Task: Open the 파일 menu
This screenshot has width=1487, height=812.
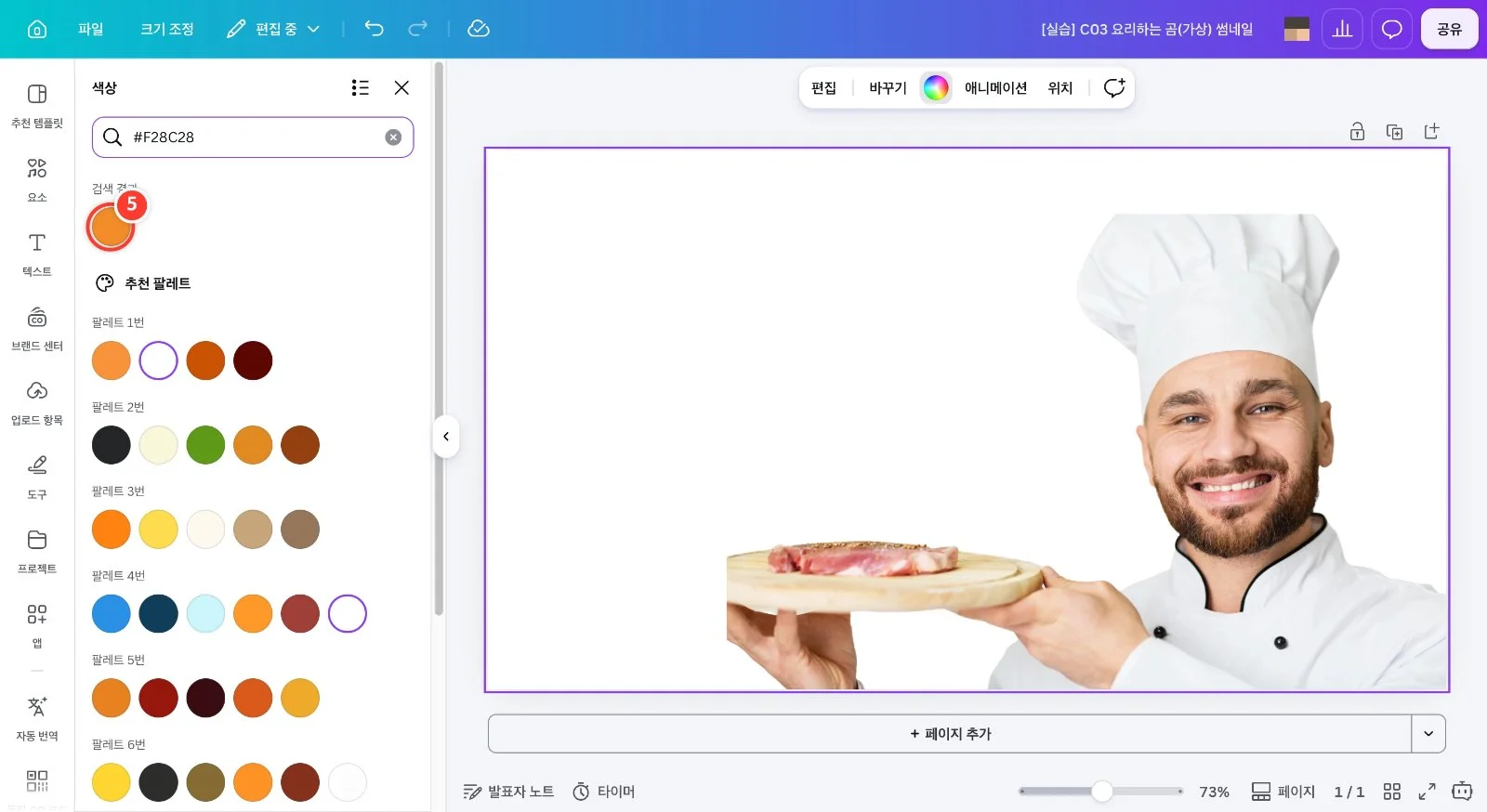Action: (x=90, y=29)
